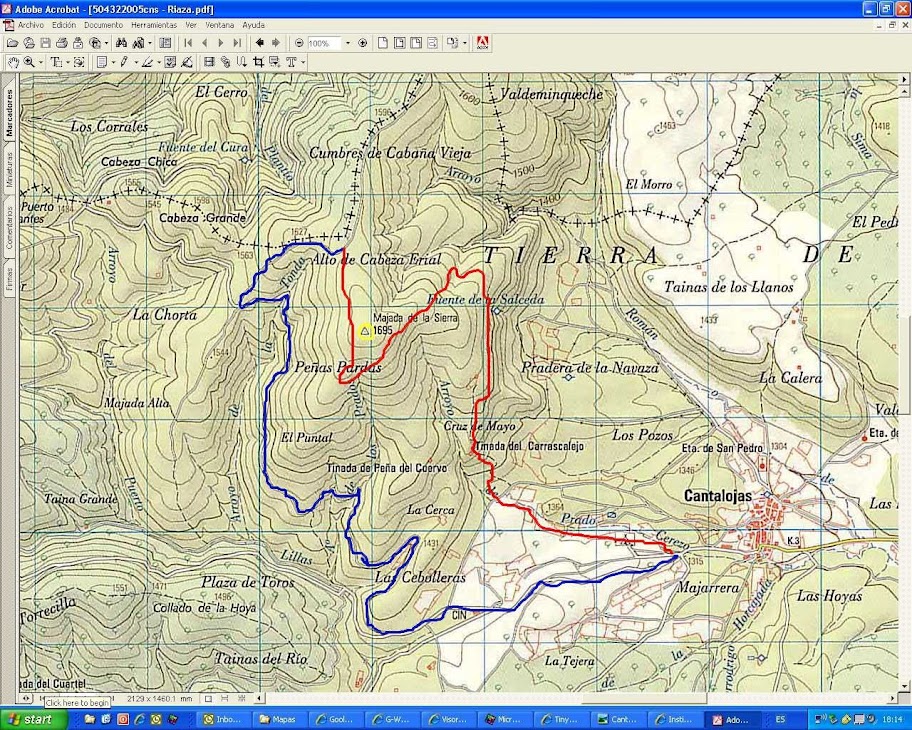Open the Marcadores side tab
Screen dimensions: 912x730
tap(9, 113)
